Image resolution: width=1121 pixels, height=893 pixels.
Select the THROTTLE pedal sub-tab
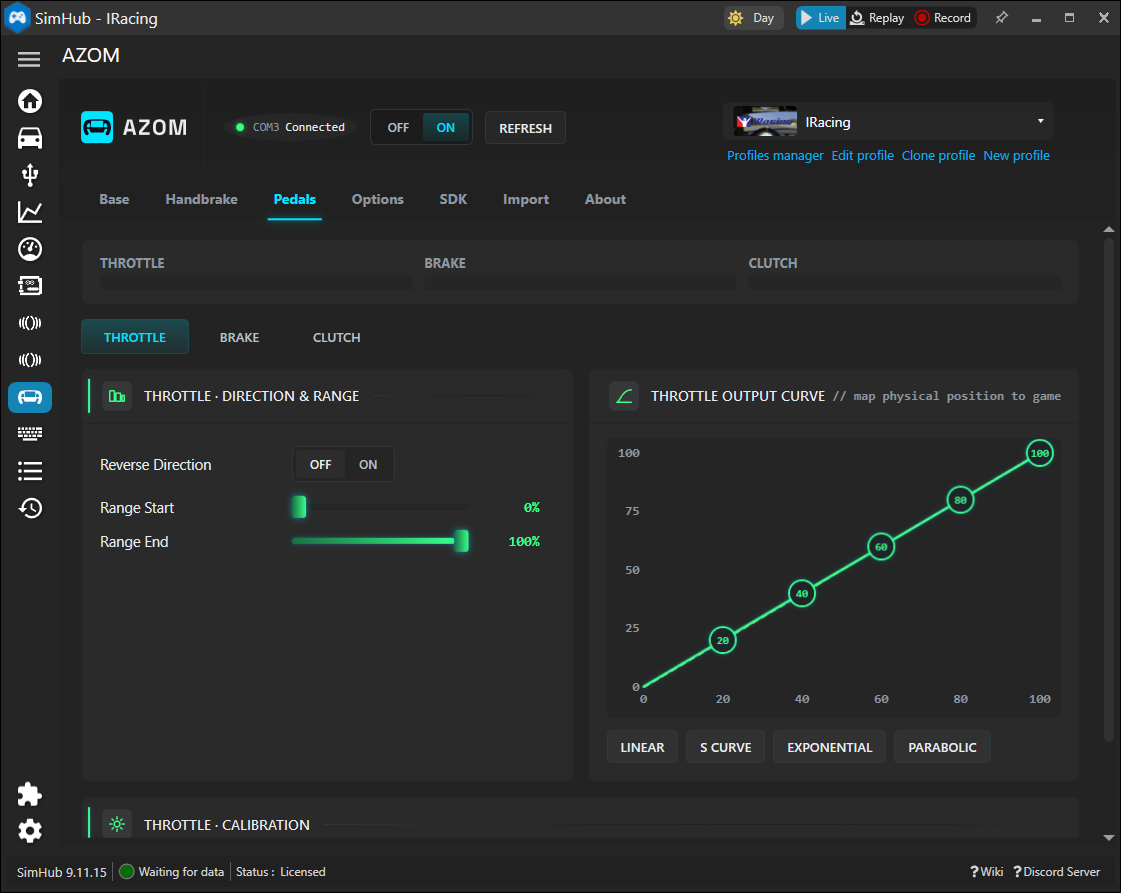pyautogui.click(x=135, y=337)
